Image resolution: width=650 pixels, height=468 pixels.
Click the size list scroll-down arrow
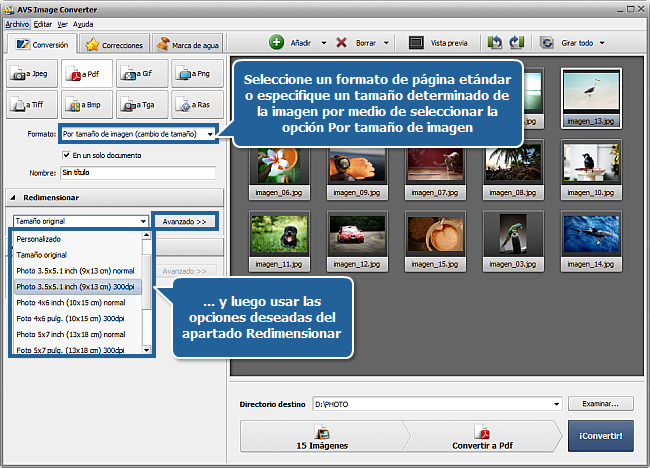pos(146,350)
